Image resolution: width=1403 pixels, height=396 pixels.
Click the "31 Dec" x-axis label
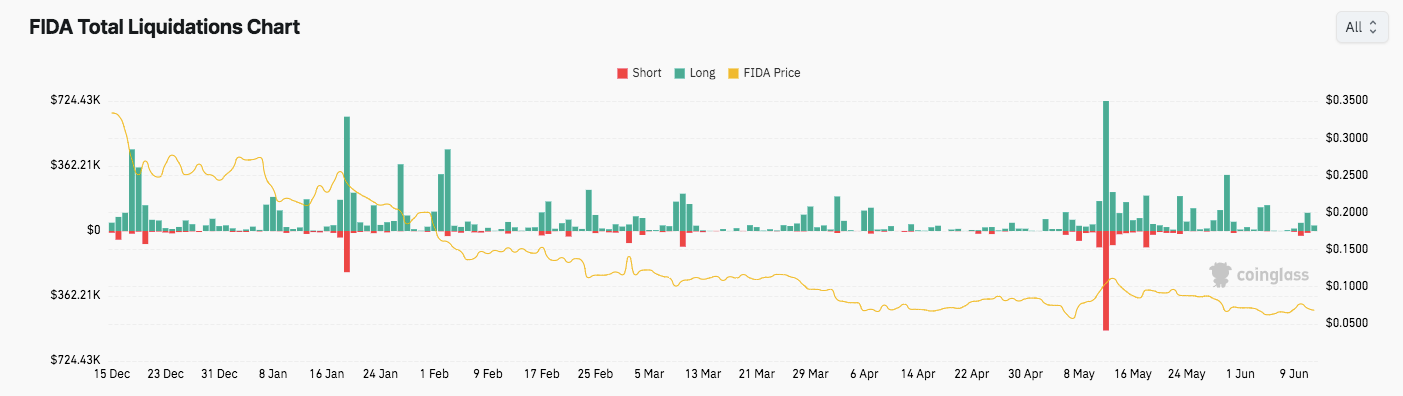click(x=219, y=374)
